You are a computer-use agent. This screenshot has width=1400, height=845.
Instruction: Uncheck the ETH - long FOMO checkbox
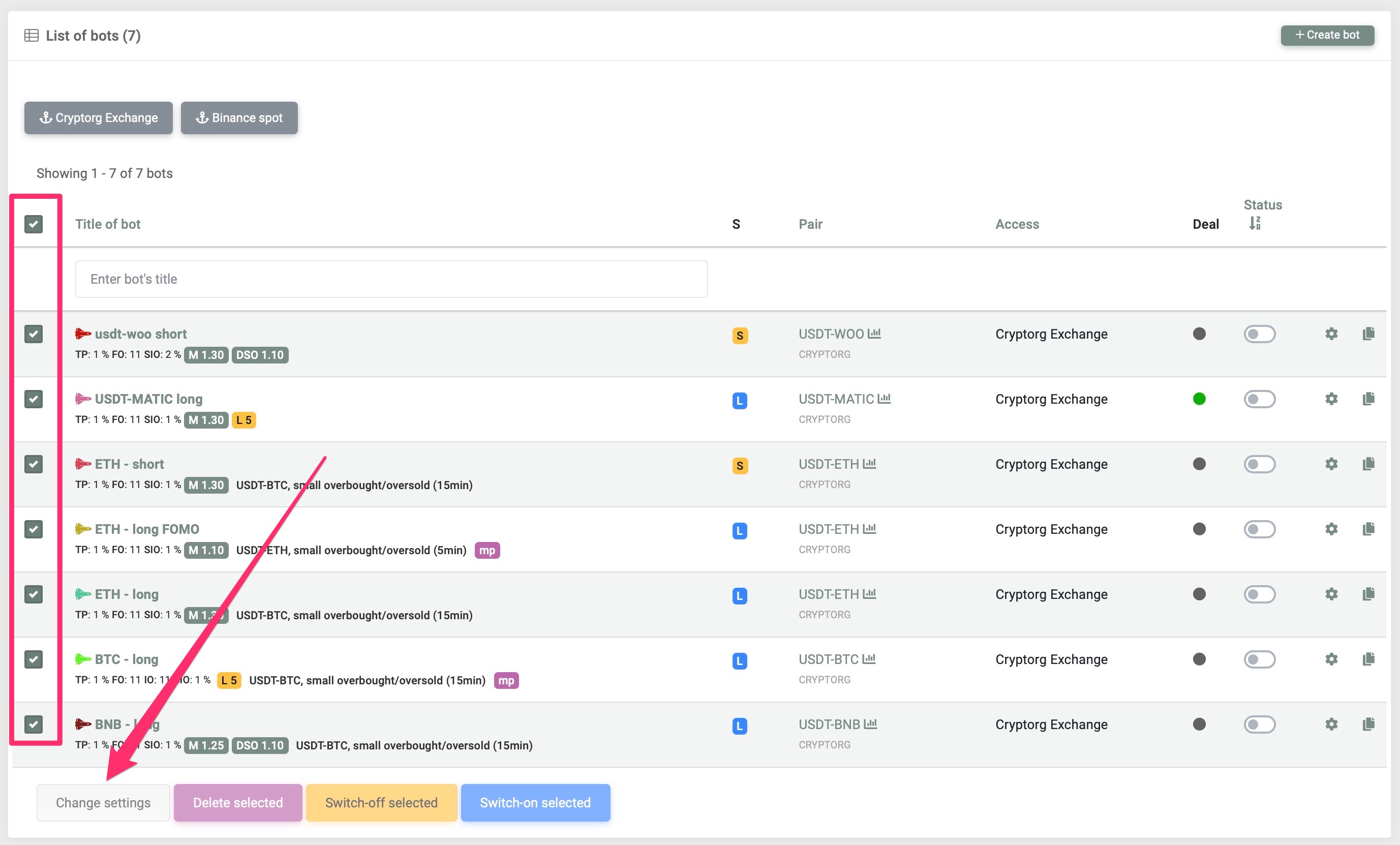(x=34, y=529)
